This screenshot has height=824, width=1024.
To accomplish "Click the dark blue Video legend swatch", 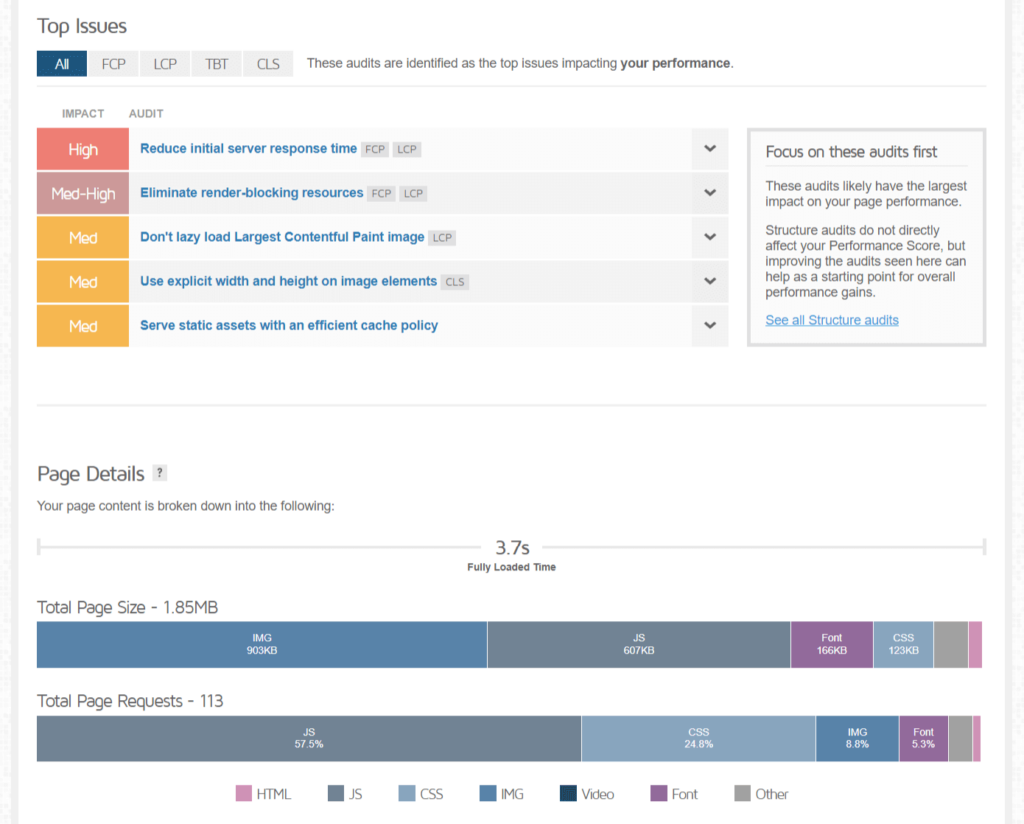I will tap(568, 794).
